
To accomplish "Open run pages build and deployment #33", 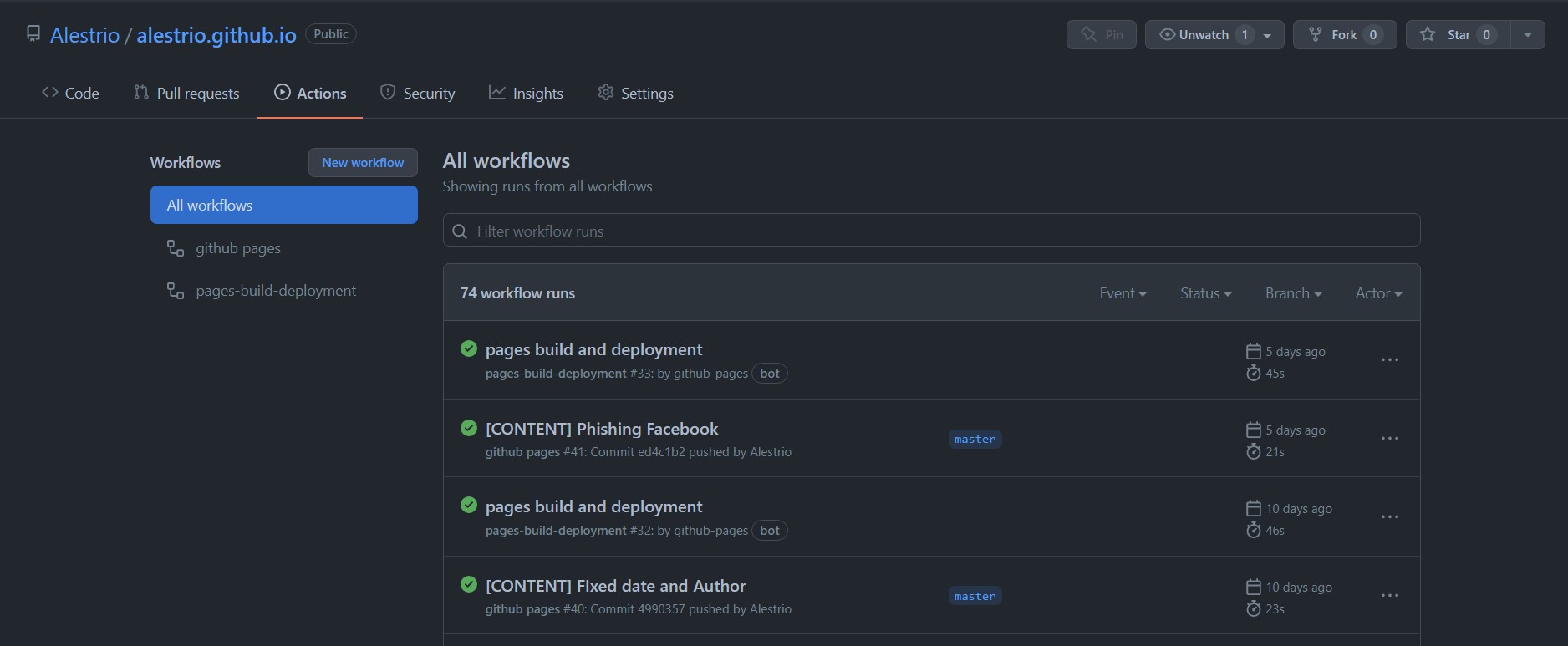I will [x=593, y=349].
